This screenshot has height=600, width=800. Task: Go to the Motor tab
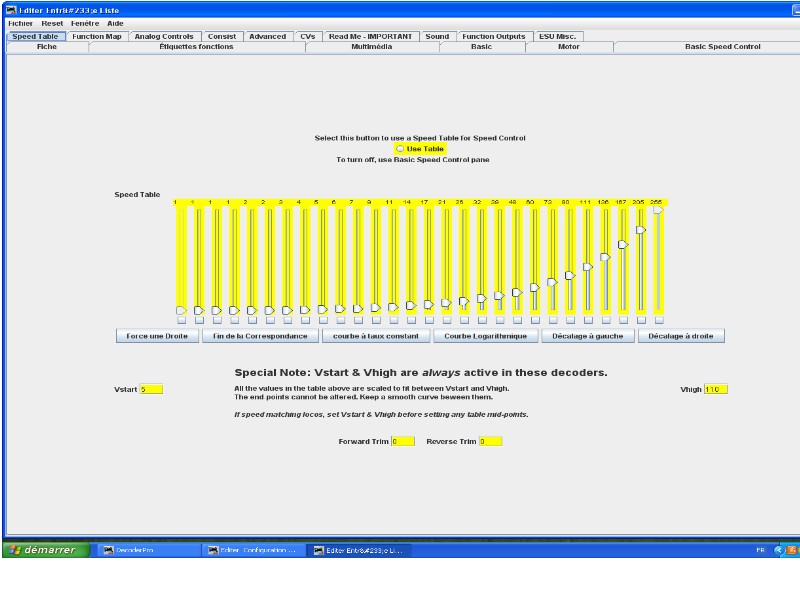569,46
